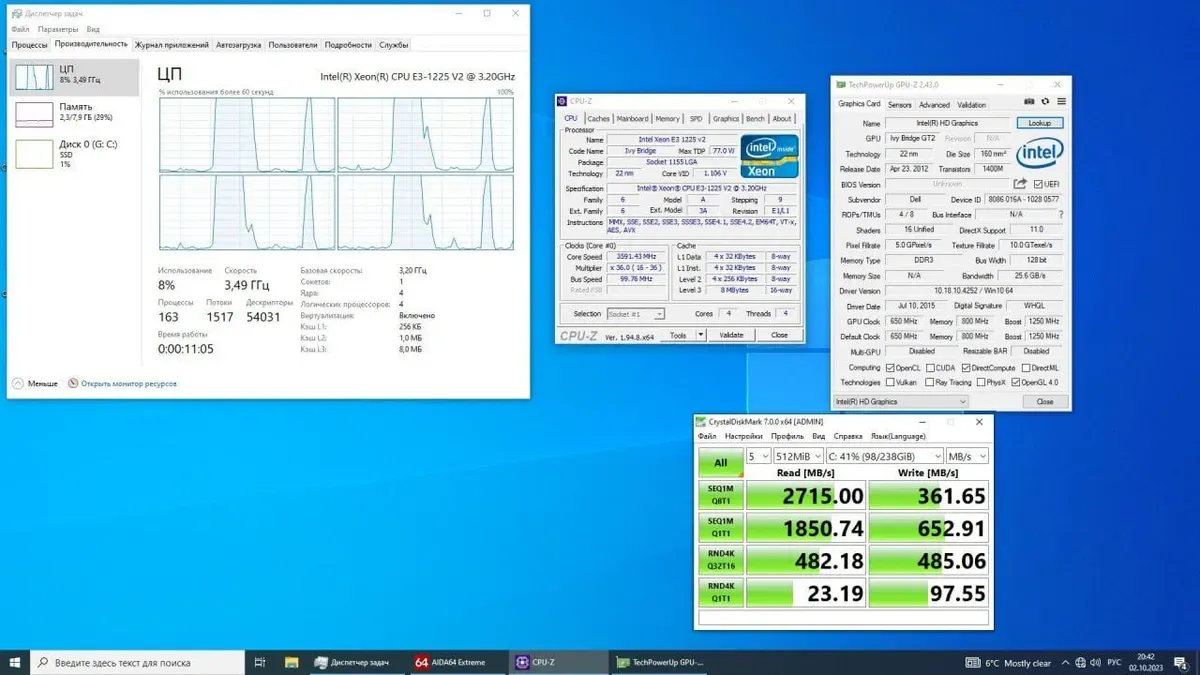Switch to the Sensors tab in GPU-Z
Image resolution: width=1200 pixels, height=675 pixels.
pyautogui.click(x=900, y=104)
